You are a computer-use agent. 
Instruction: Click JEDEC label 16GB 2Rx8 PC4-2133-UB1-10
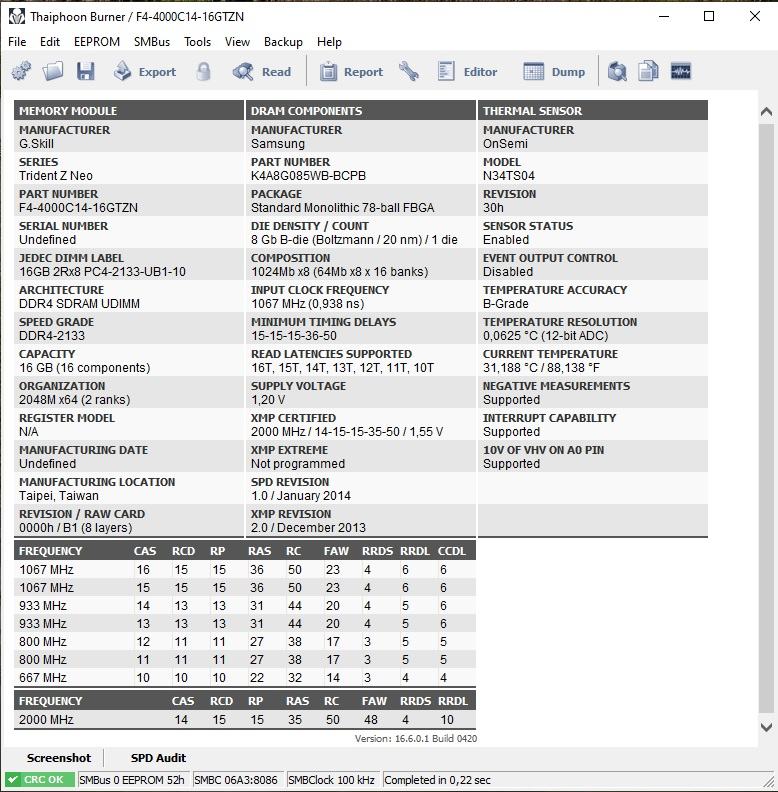(103, 271)
